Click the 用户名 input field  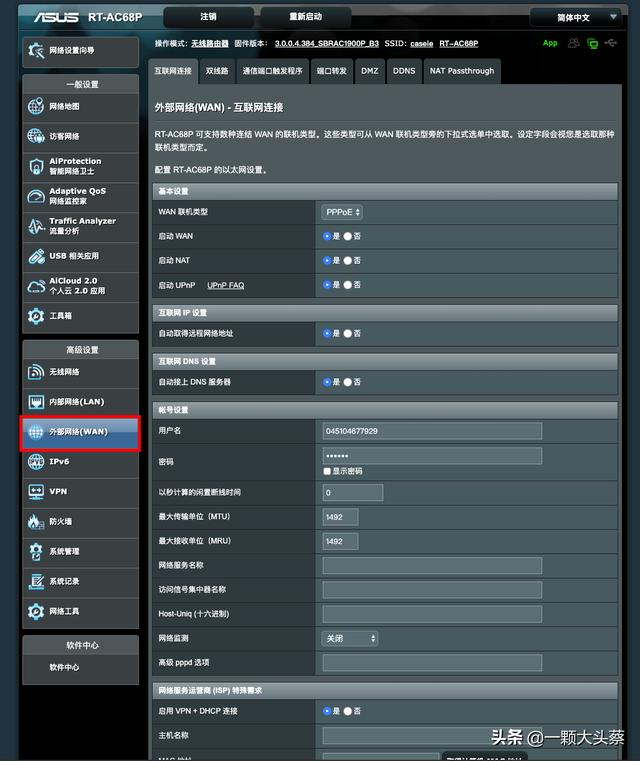pos(432,431)
